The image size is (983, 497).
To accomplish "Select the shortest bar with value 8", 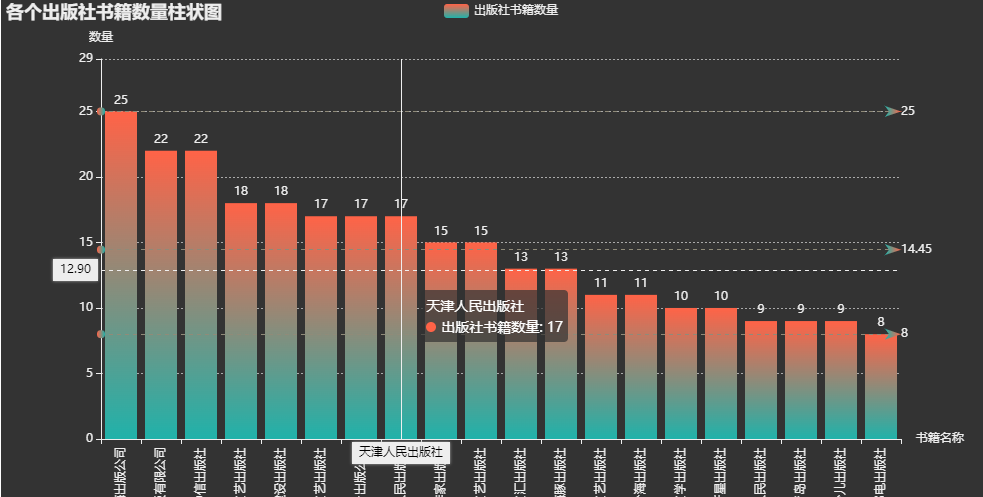I will tap(881, 386).
